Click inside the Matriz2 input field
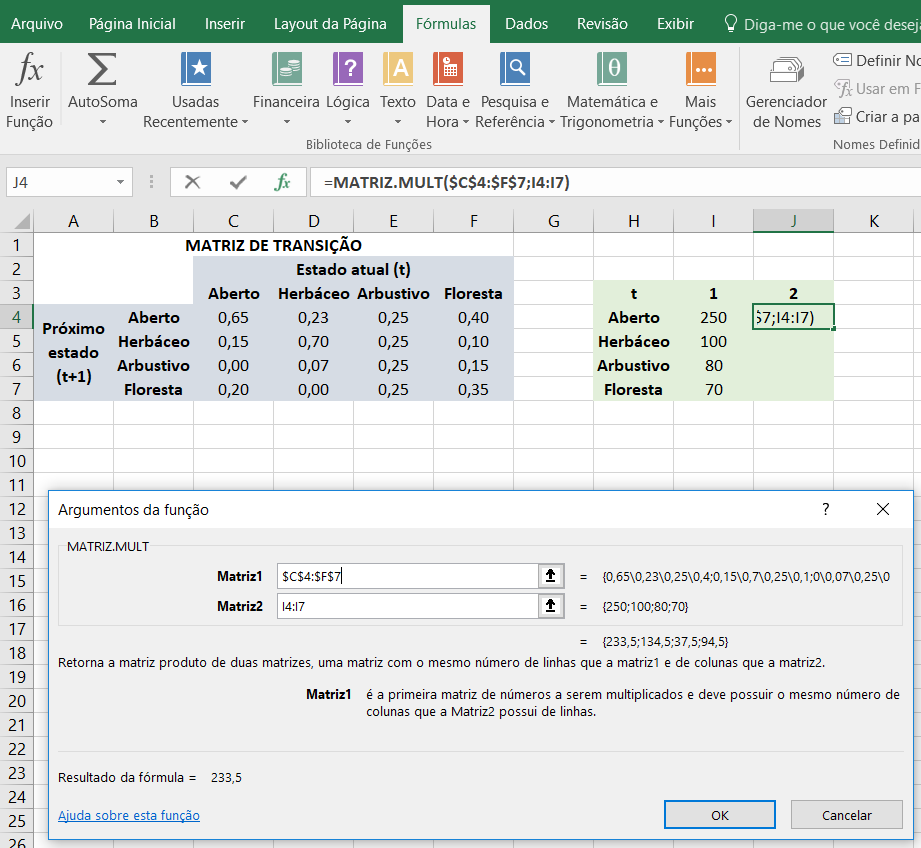921x848 pixels. (x=406, y=606)
